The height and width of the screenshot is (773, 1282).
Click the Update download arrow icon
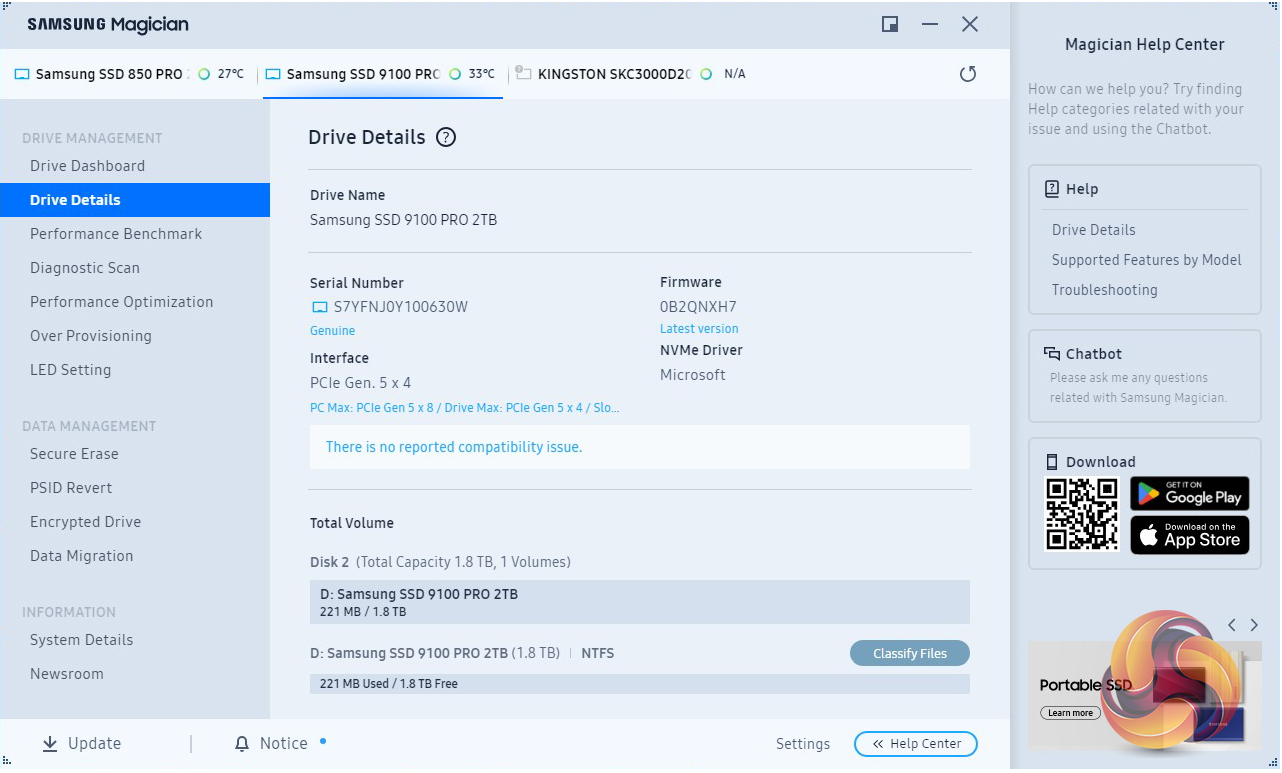click(50, 744)
